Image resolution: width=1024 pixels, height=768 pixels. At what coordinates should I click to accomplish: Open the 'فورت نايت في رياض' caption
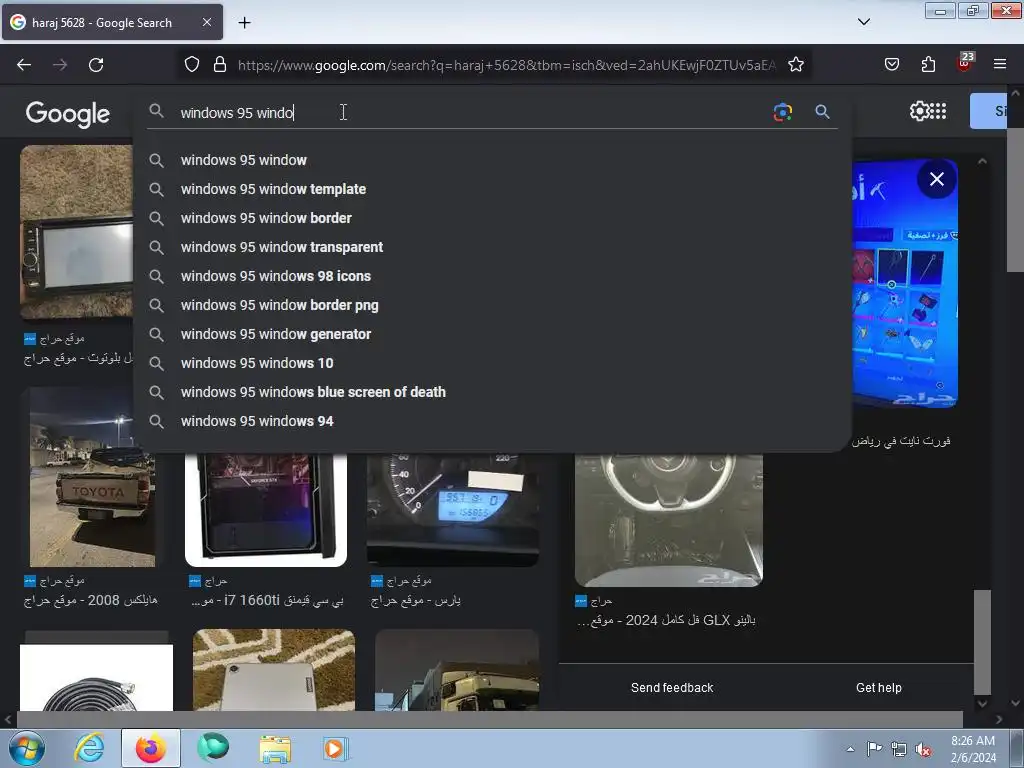pyautogui.click(x=901, y=441)
